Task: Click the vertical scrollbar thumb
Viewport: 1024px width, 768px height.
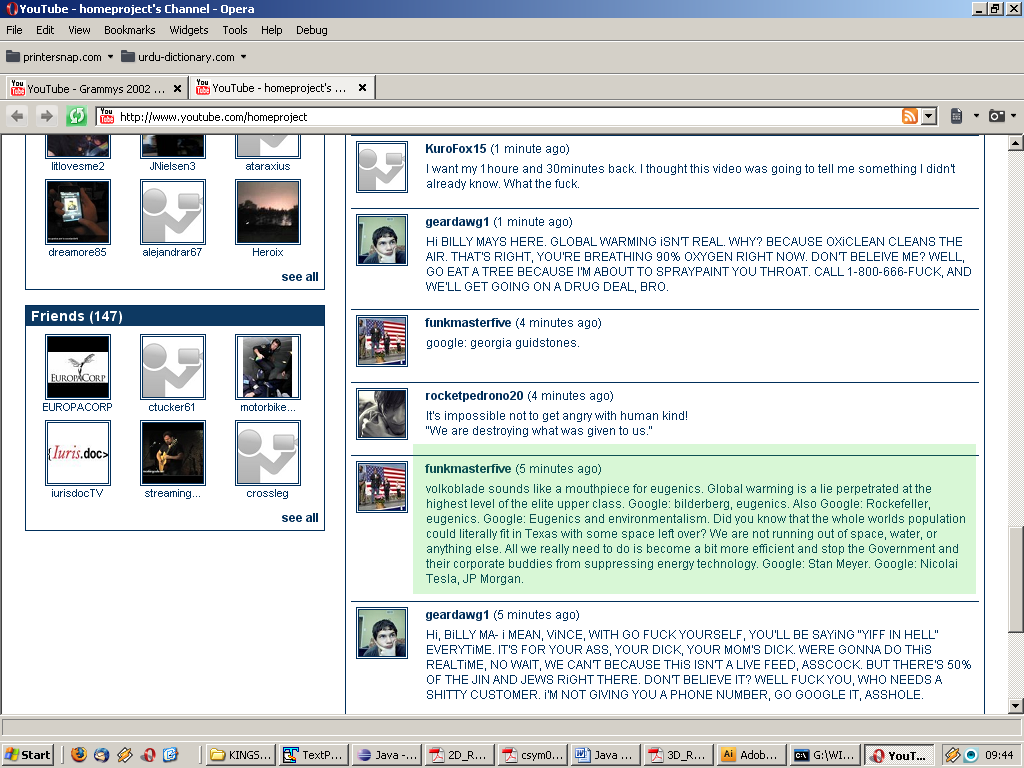Action: [x=1016, y=579]
